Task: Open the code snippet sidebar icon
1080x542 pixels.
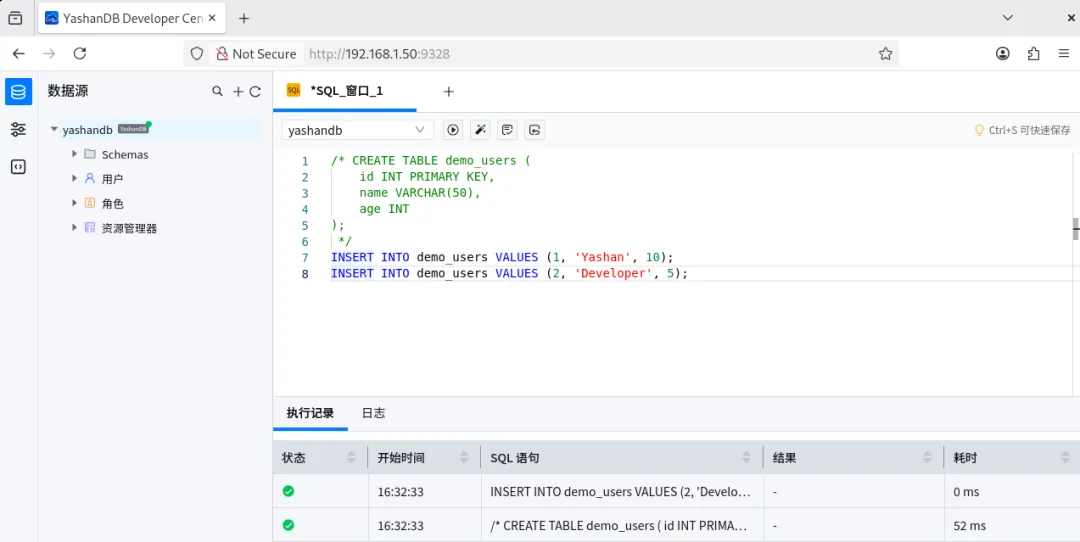Action: [x=19, y=167]
